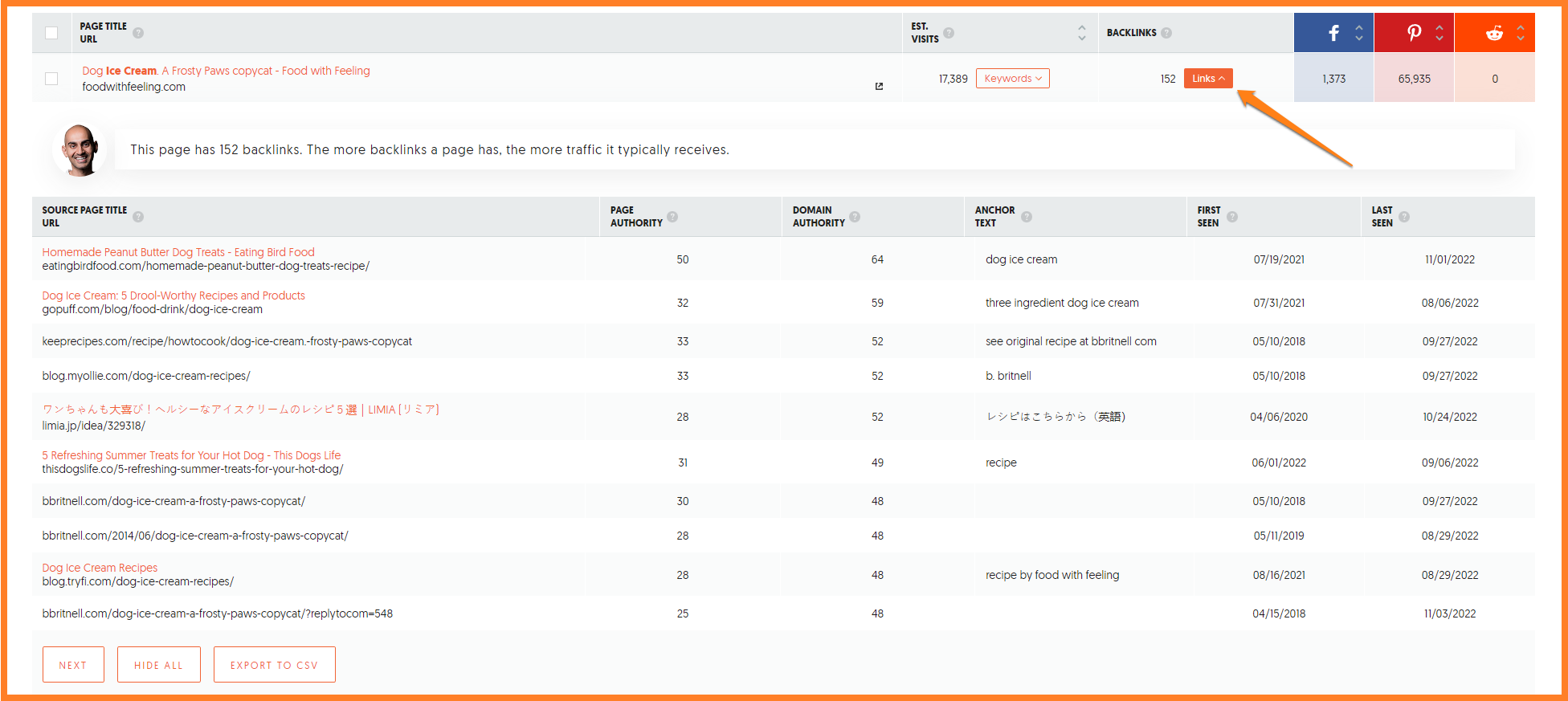Click the Pinterest shares column icon
Screen dimensions: 1568x701
(1414, 33)
